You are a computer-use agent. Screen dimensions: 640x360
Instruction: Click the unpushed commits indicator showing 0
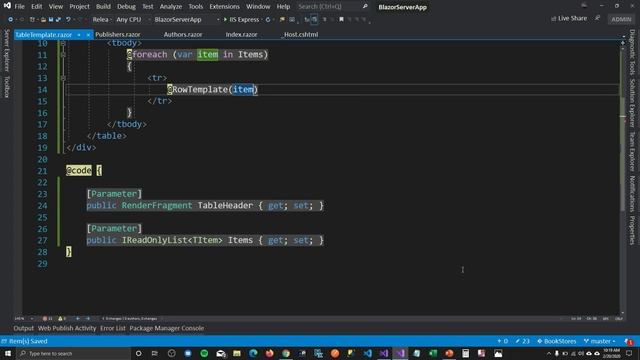(502, 341)
